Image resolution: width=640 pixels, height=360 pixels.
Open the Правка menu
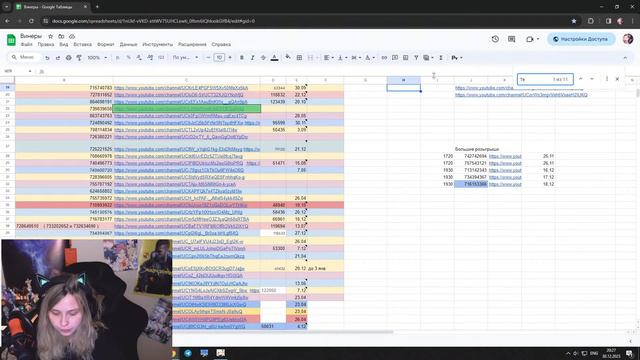46,44
